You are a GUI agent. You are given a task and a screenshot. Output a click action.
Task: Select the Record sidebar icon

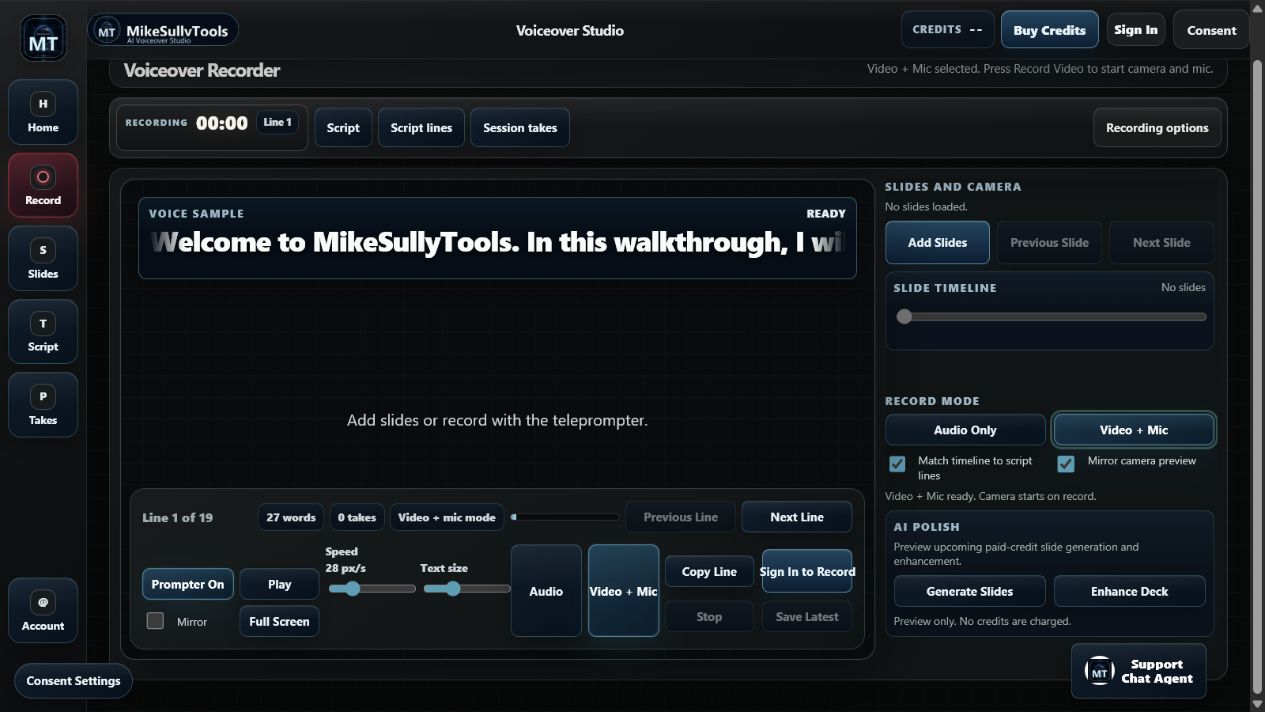click(x=43, y=185)
